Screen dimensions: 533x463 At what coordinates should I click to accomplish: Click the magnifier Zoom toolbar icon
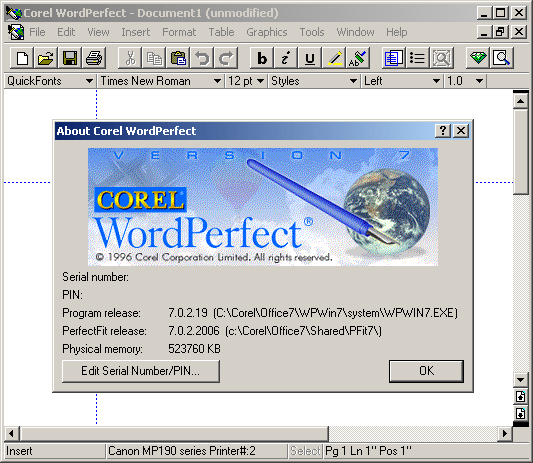point(501,58)
